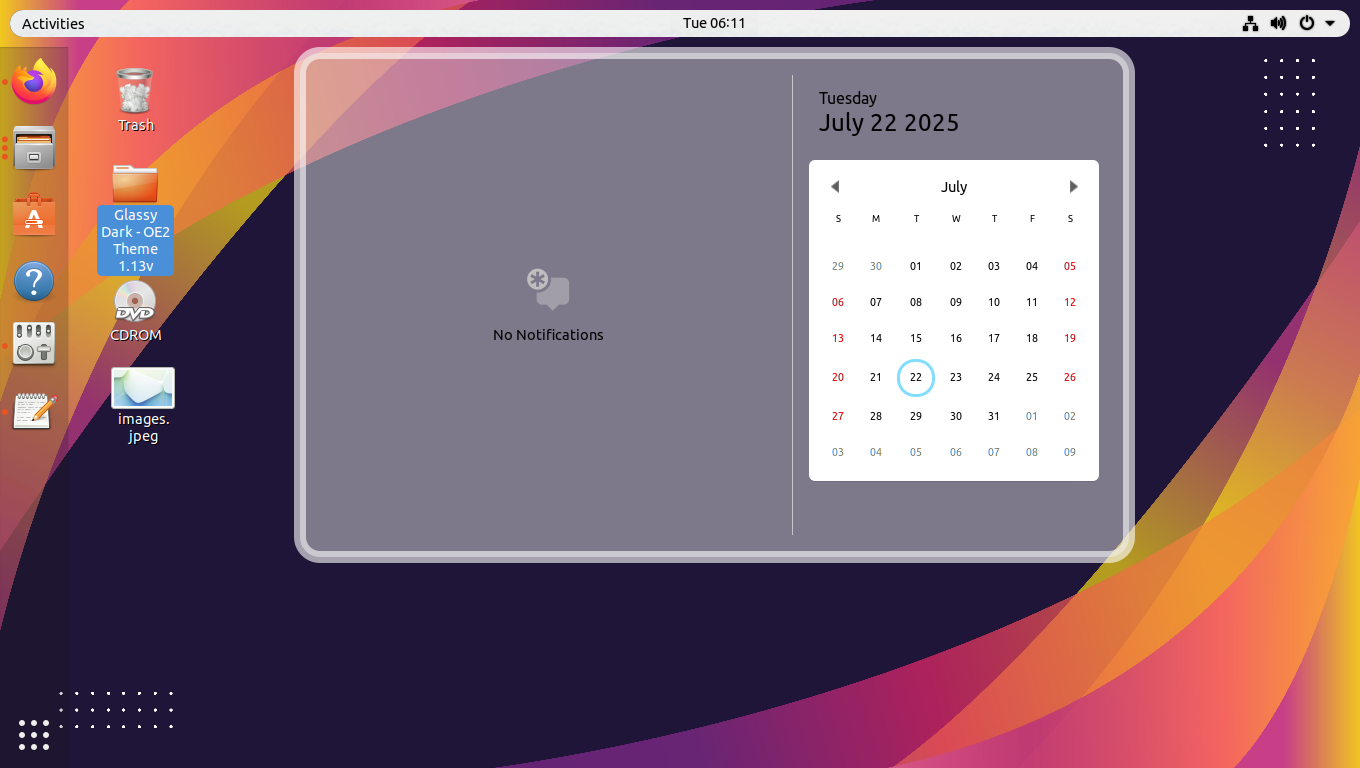
Task: Go to next month in calendar
Action: point(1073,187)
